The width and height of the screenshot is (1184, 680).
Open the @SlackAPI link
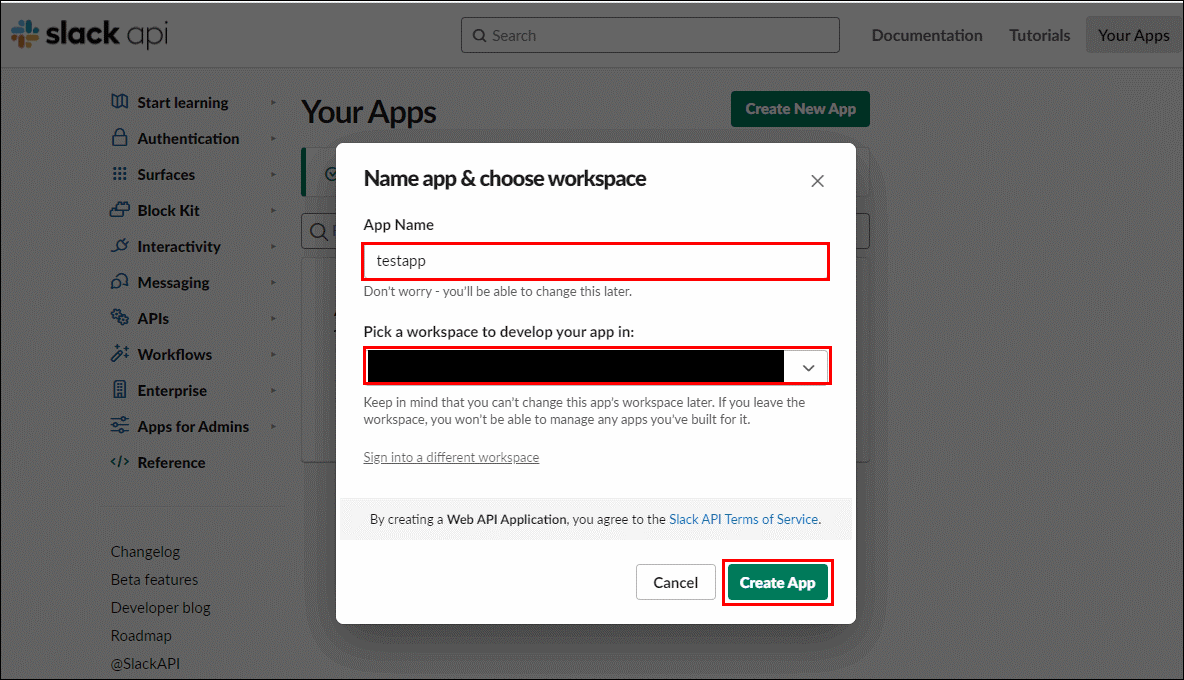[x=145, y=663]
